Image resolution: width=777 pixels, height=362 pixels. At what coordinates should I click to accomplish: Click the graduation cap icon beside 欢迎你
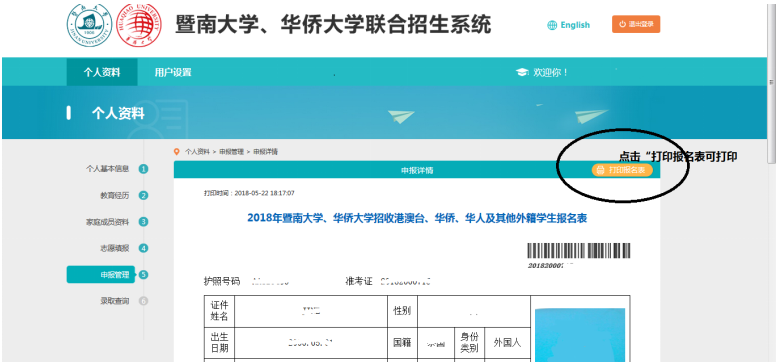click(x=522, y=72)
